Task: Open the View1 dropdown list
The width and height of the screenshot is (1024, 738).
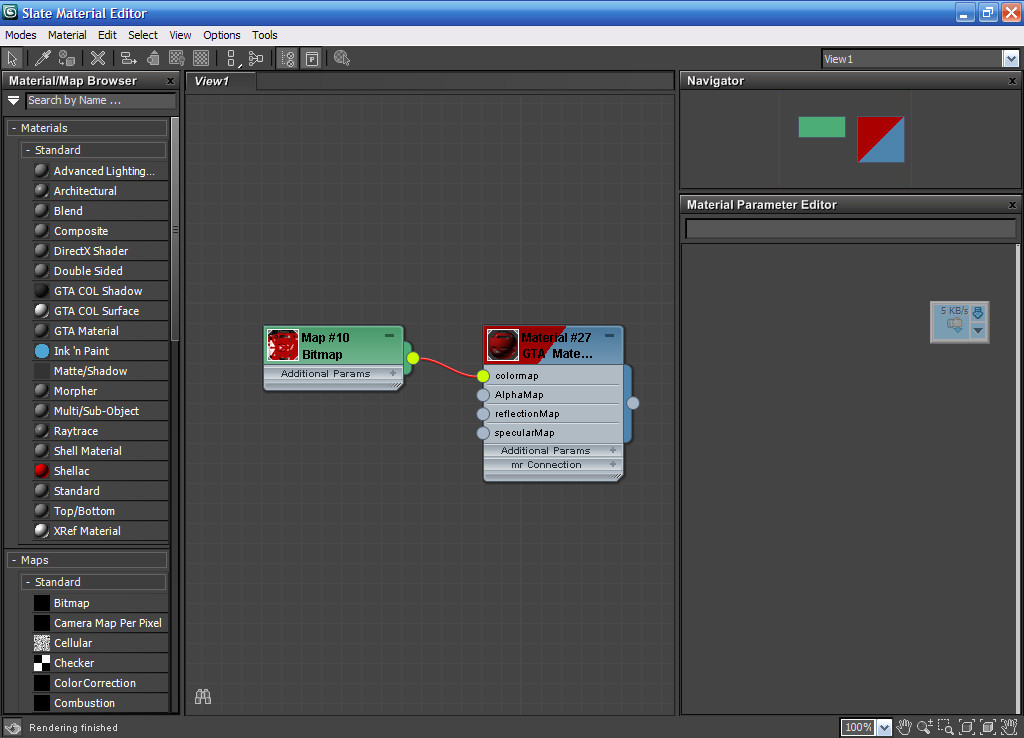Action: (1010, 59)
